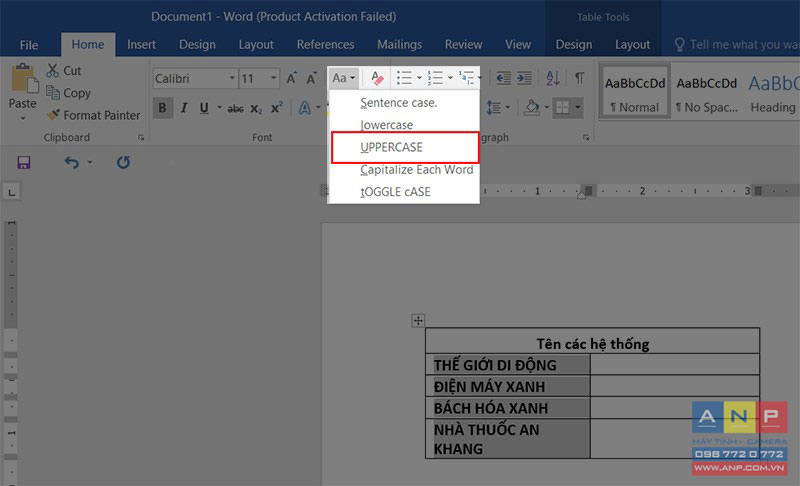The height and width of the screenshot is (486, 800).
Task: Open the font name dropdown
Action: [232, 78]
